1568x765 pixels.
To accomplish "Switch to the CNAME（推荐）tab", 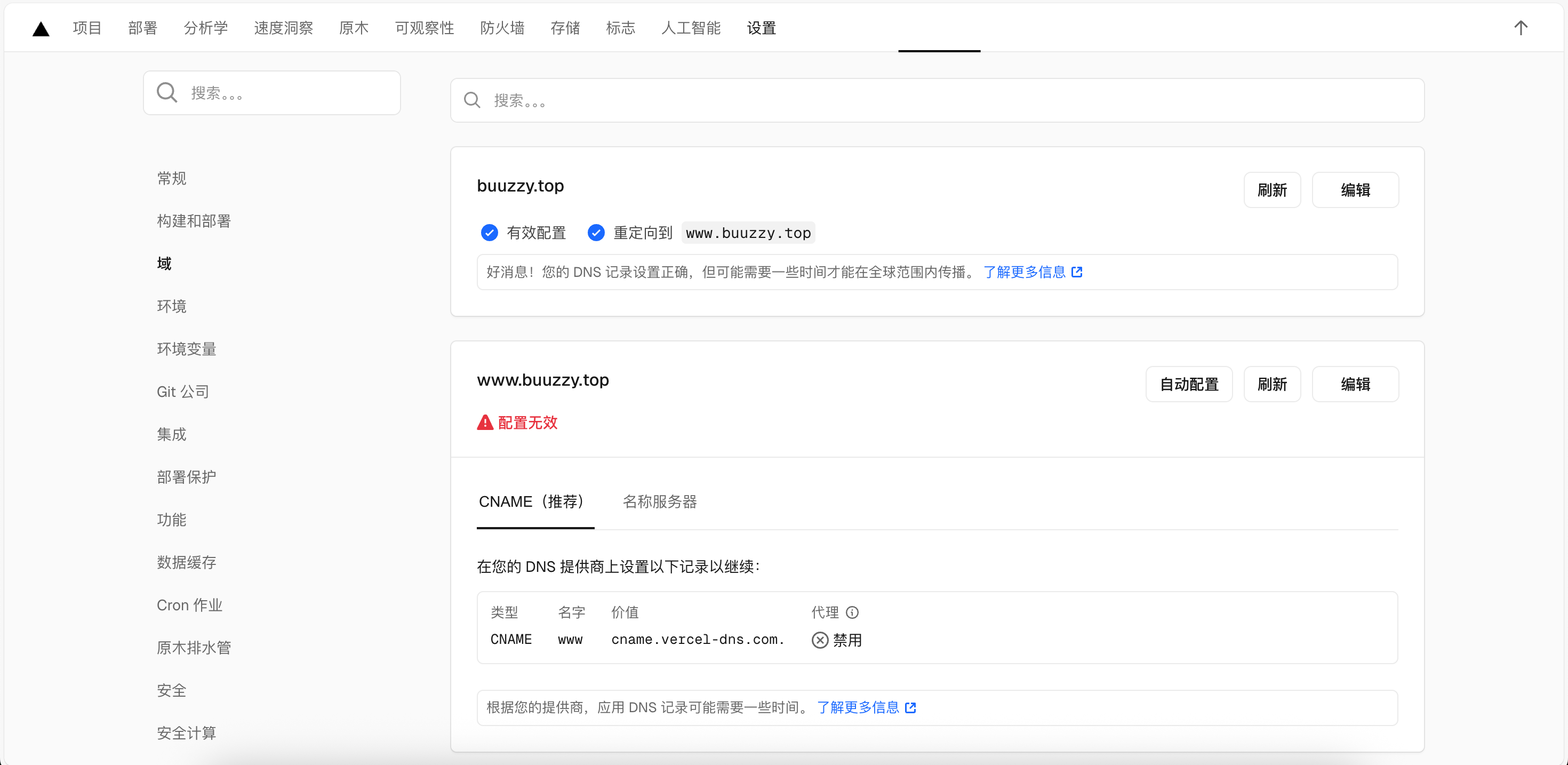I will 535,502.
